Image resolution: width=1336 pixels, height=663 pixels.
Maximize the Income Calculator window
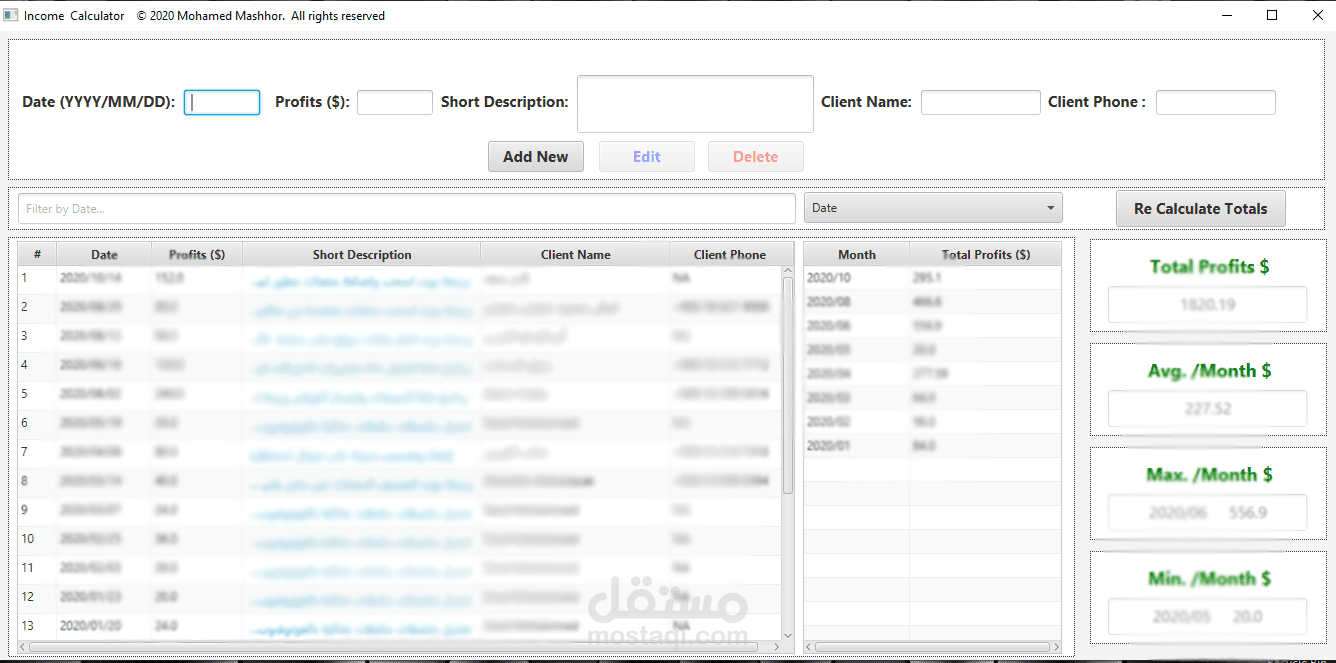[1272, 15]
